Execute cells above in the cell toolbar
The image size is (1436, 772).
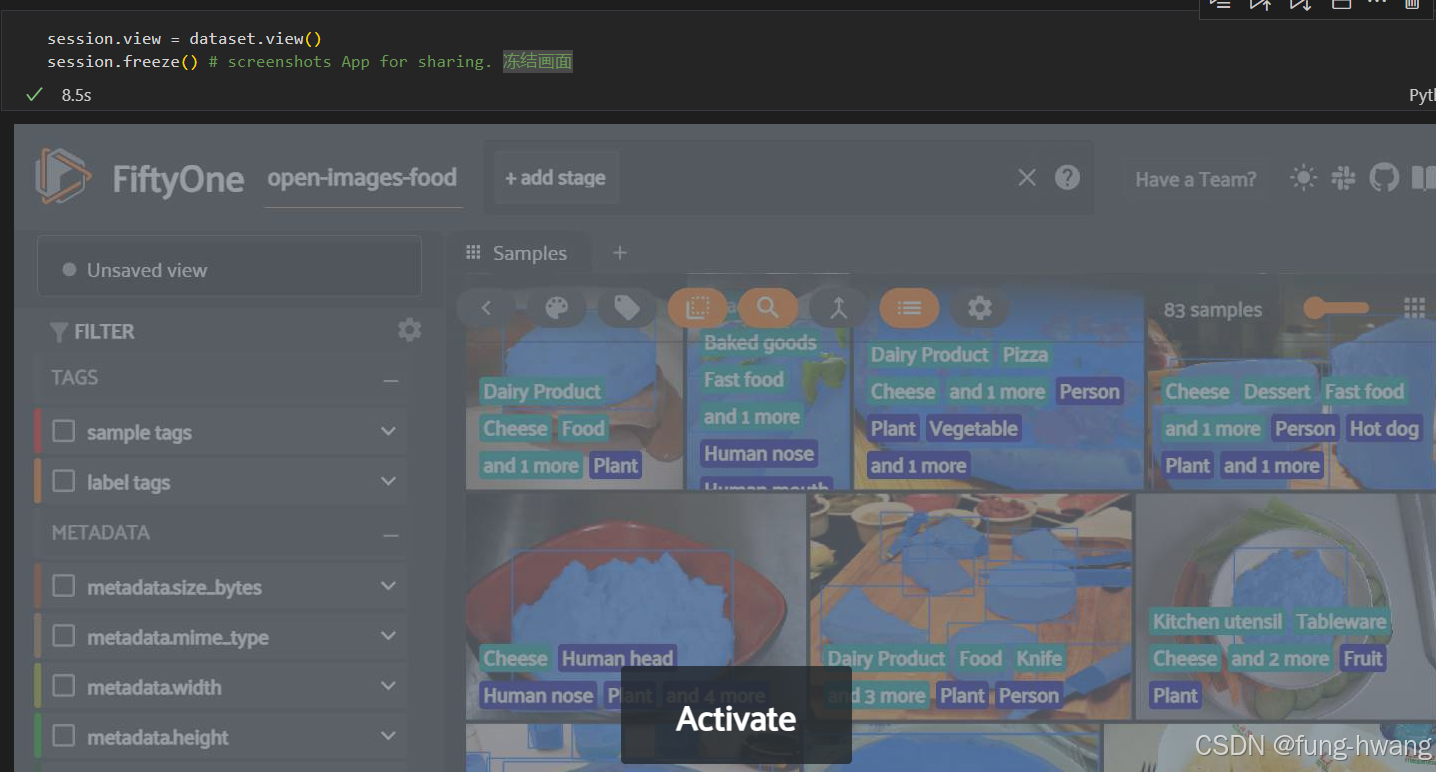tap(1261, 4)
